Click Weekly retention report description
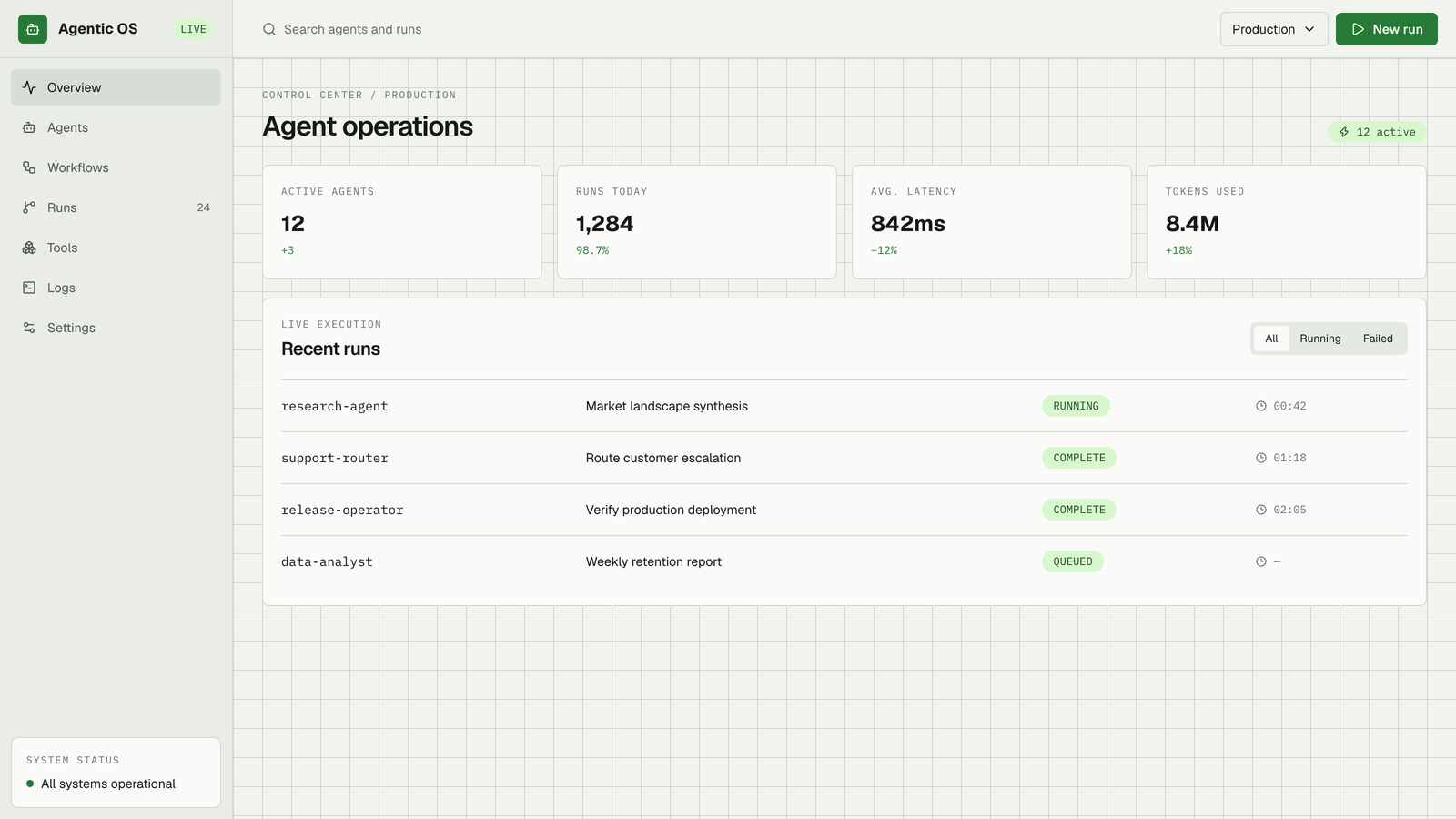Viewport: 1456px width, 819px height. (653, 561)
